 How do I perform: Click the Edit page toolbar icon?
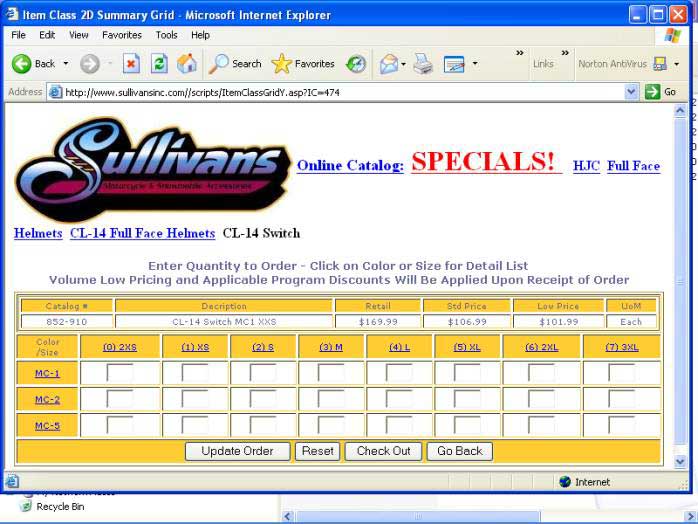coord(454,64)
